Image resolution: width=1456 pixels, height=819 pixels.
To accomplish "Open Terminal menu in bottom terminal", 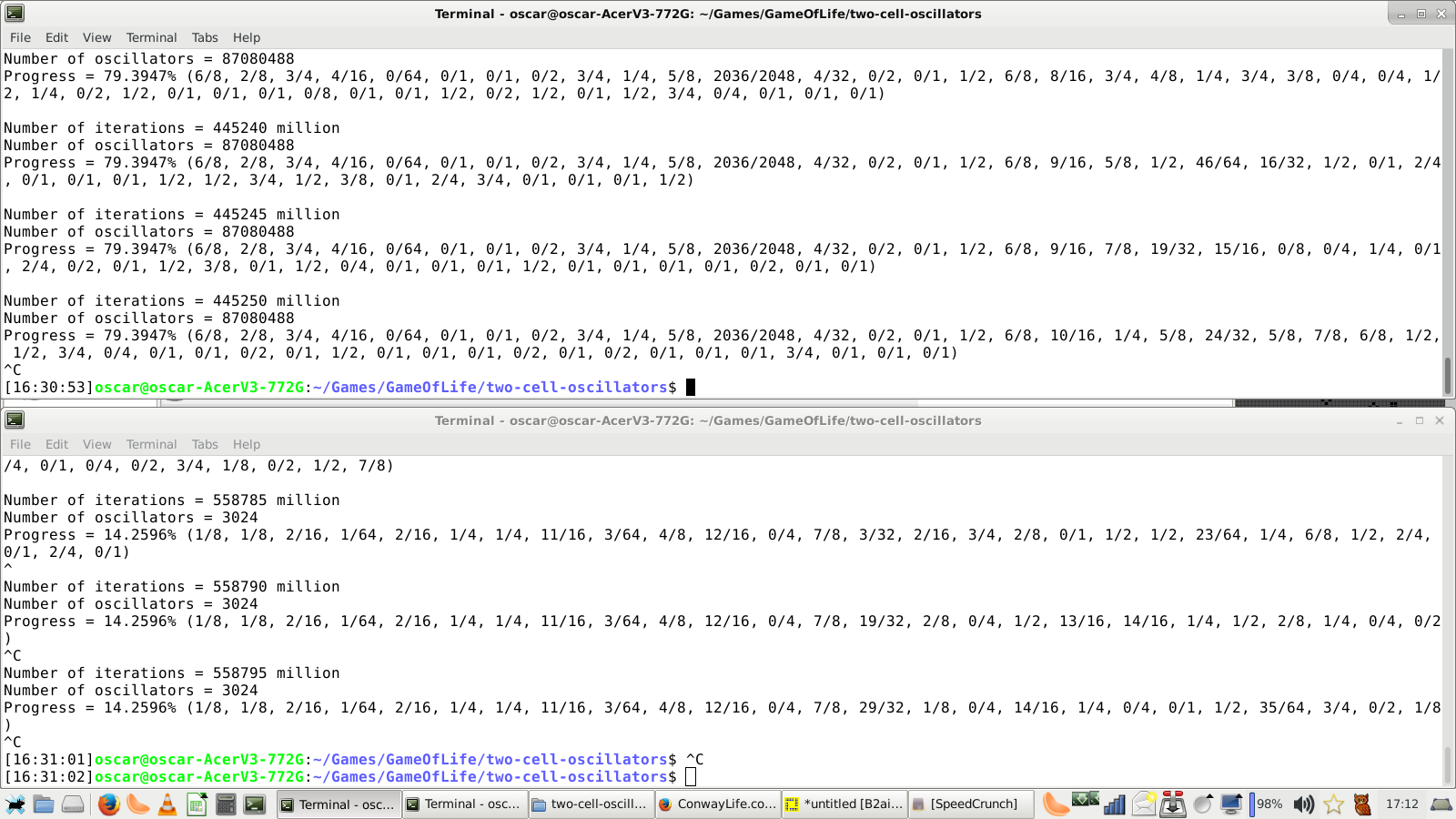I will click(151, 444).
